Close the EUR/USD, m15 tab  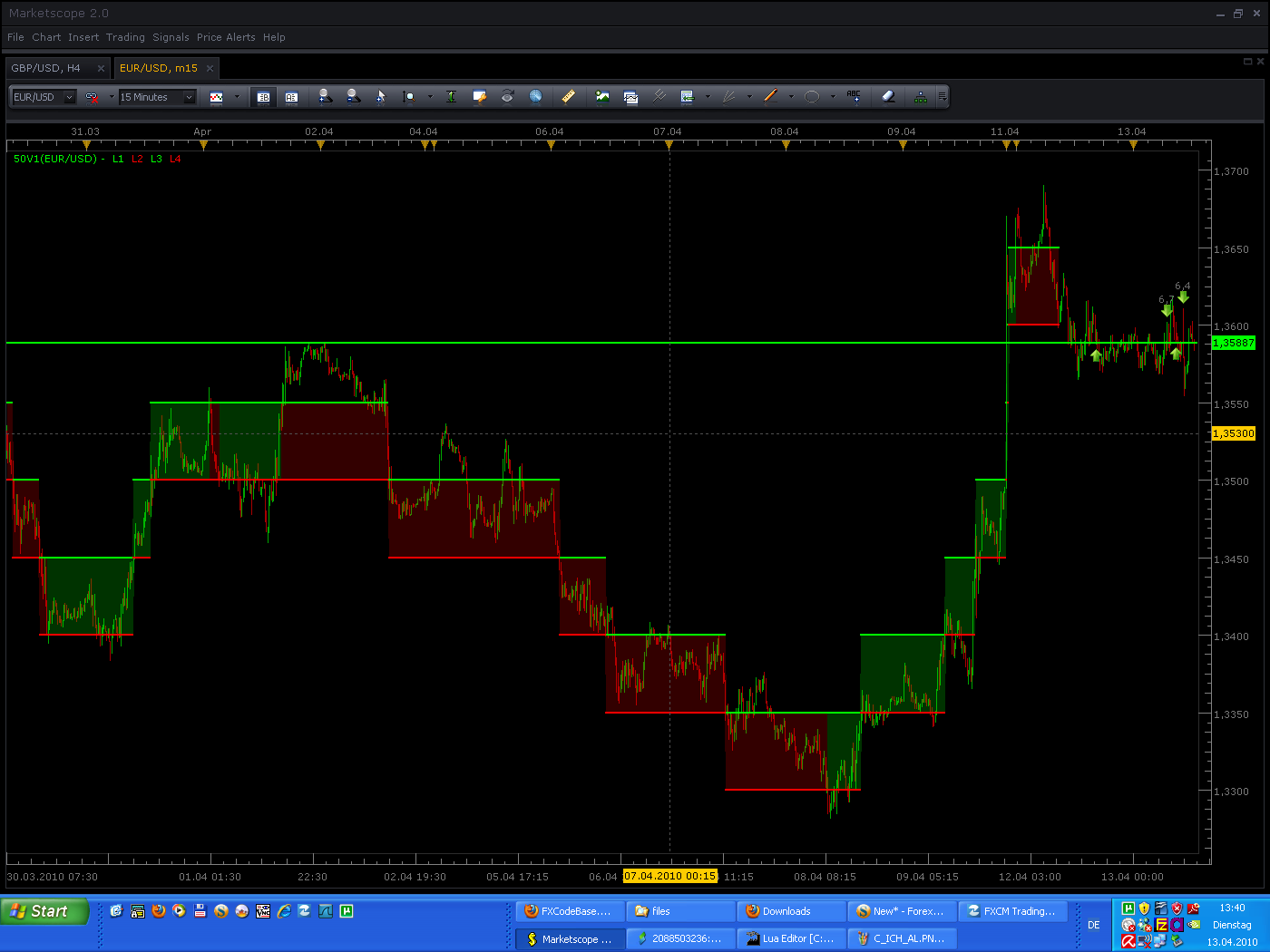[210, 68]
